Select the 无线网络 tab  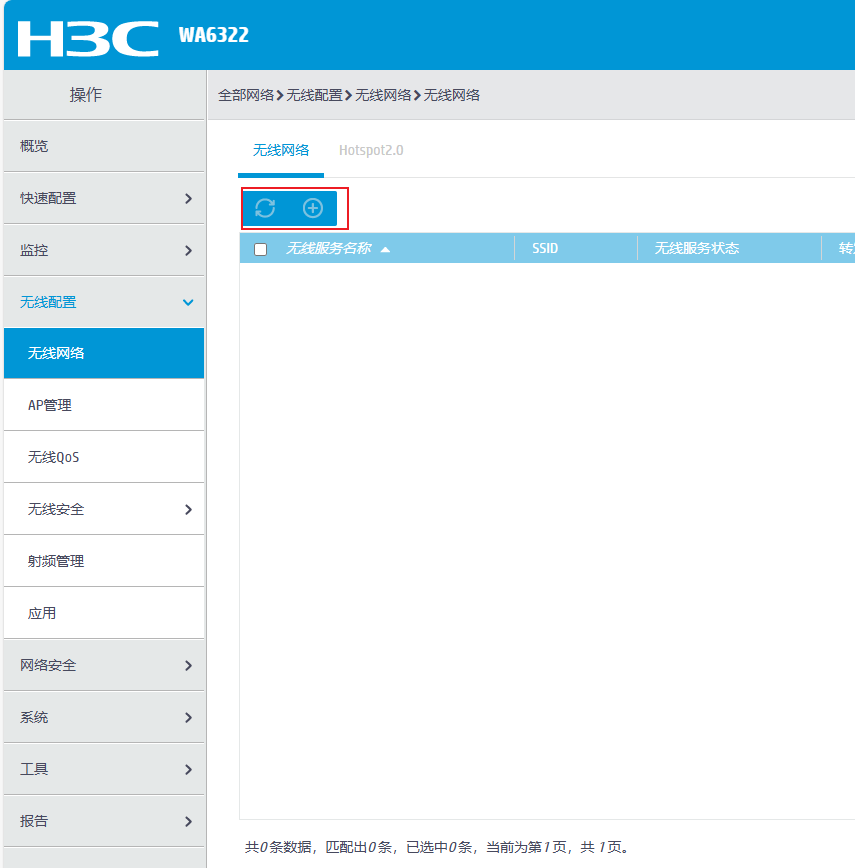point(280,151)
